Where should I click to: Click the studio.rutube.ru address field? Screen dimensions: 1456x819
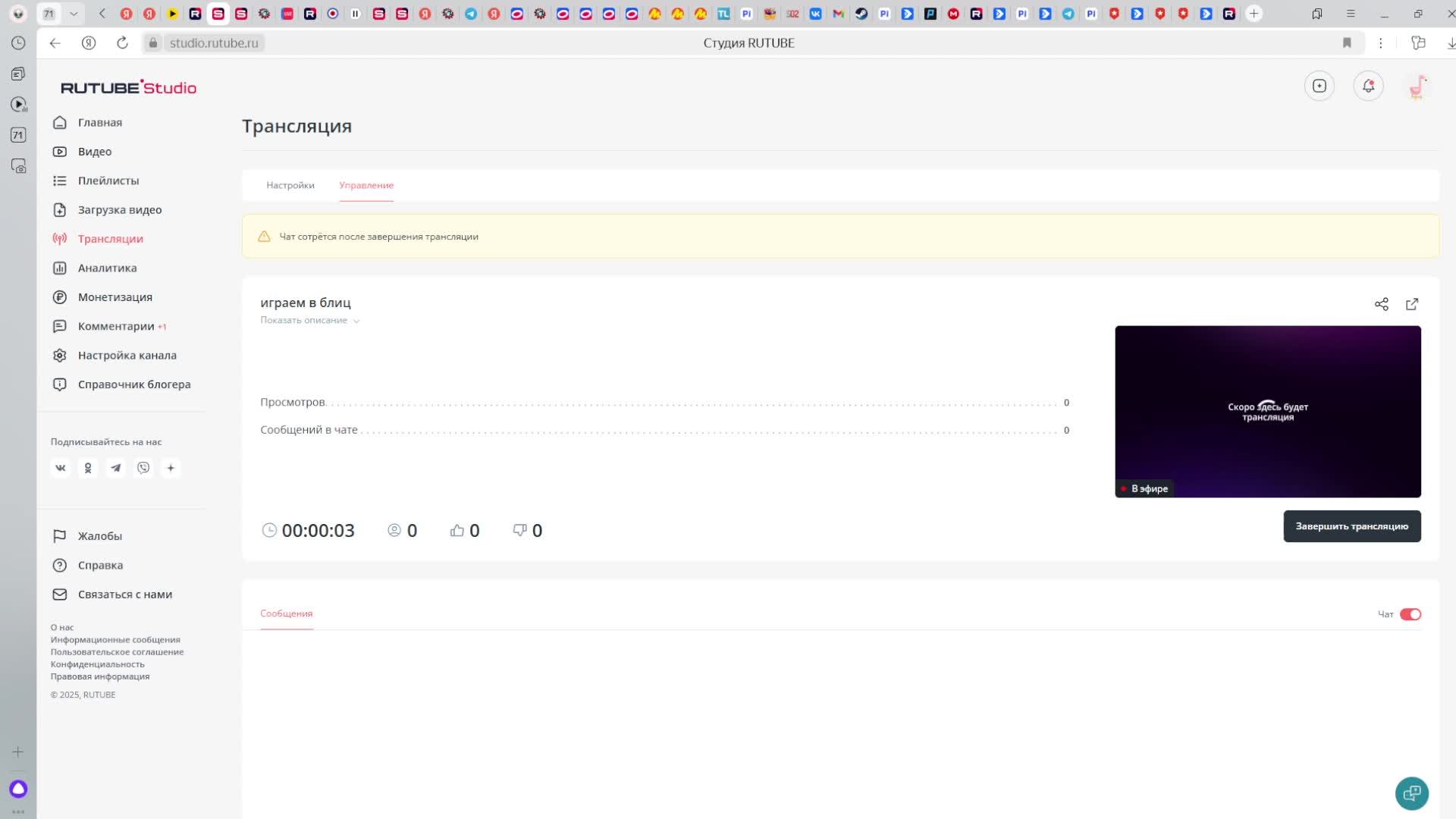pos(214,43)
